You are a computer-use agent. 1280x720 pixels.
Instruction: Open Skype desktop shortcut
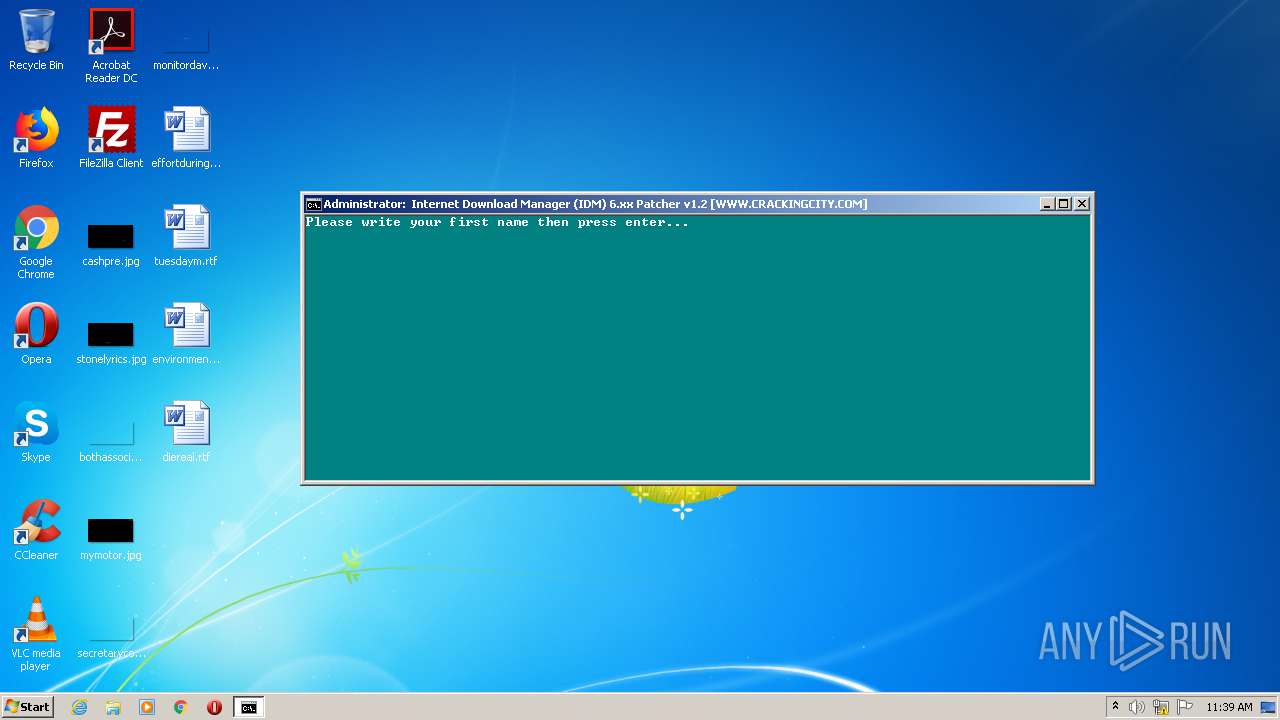pyautogui.click(x=36, y=432)
